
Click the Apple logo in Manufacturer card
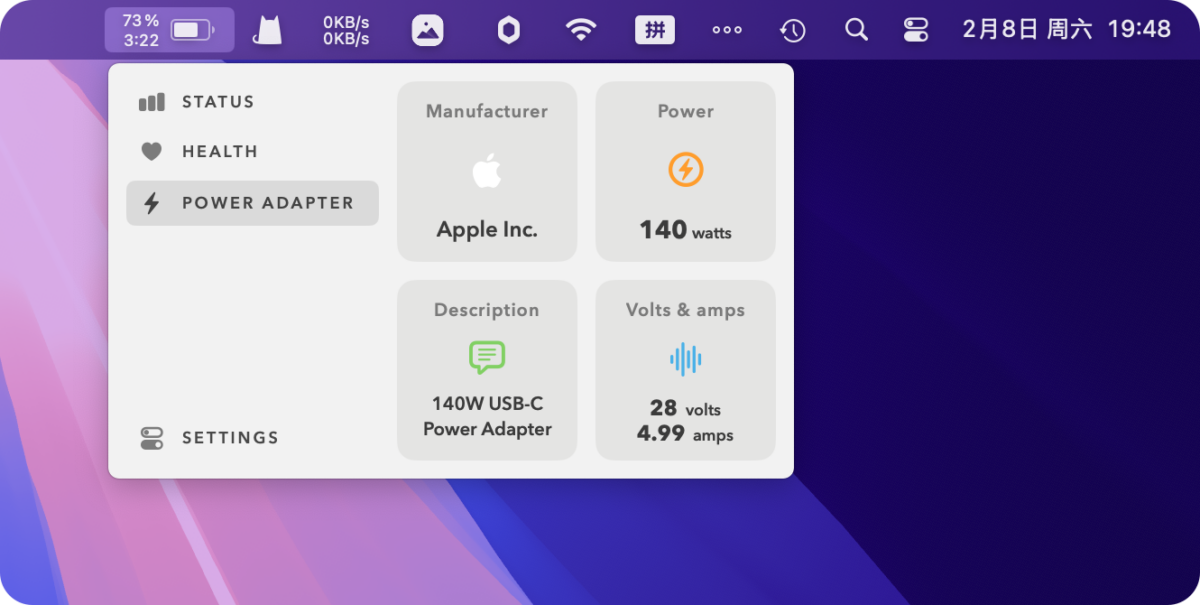pos(487,171)
